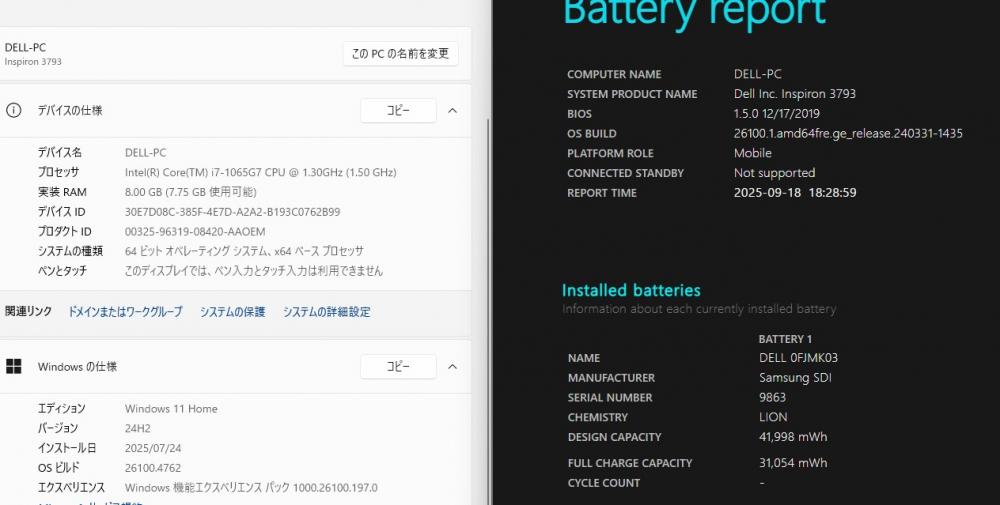The width and height of the screenshot is (1000, 505).
Task: Select the OS build value 26100.4762
Action: (153, 468)
